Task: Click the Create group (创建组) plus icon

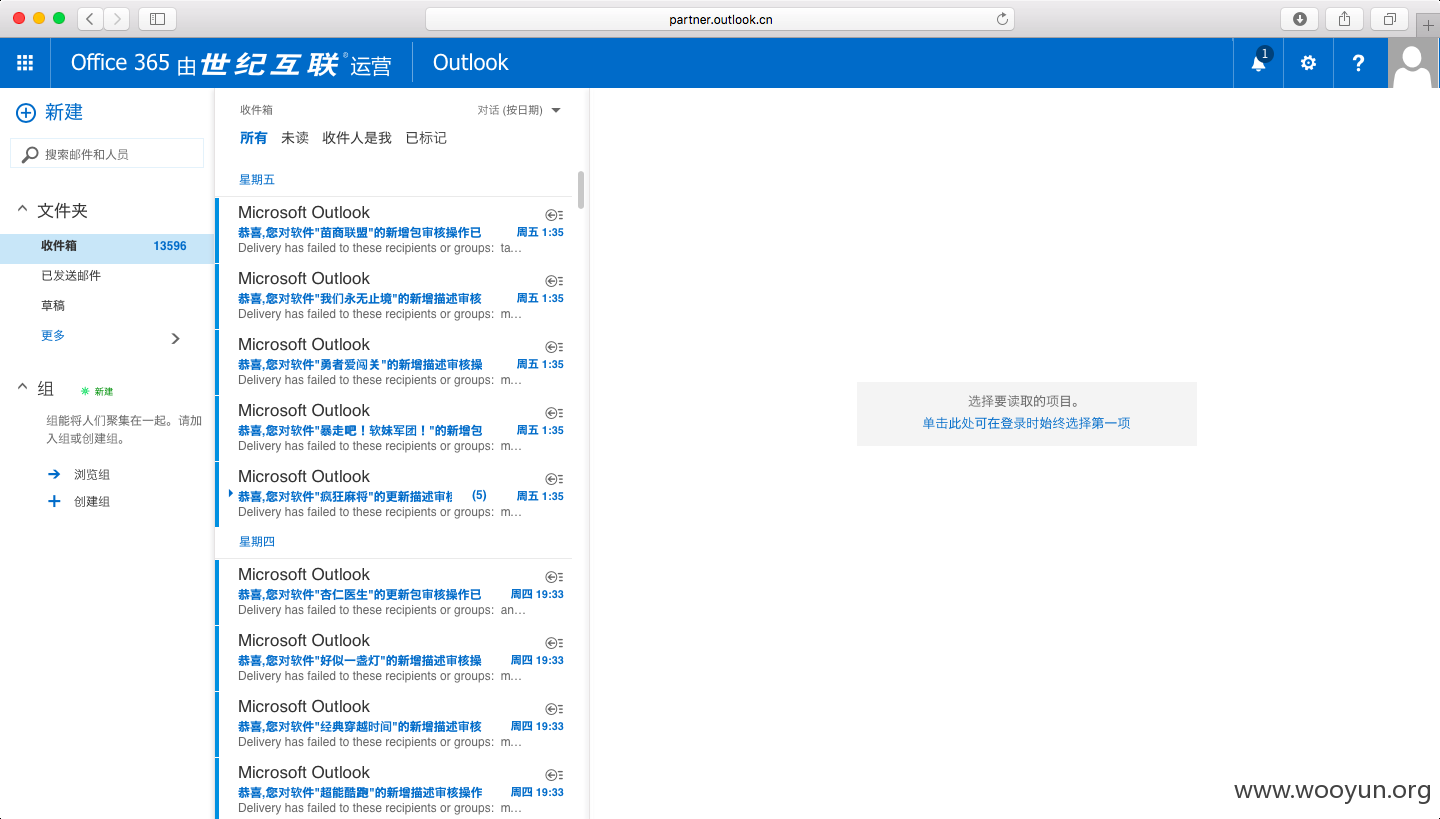Action: (x=54, y=501)
